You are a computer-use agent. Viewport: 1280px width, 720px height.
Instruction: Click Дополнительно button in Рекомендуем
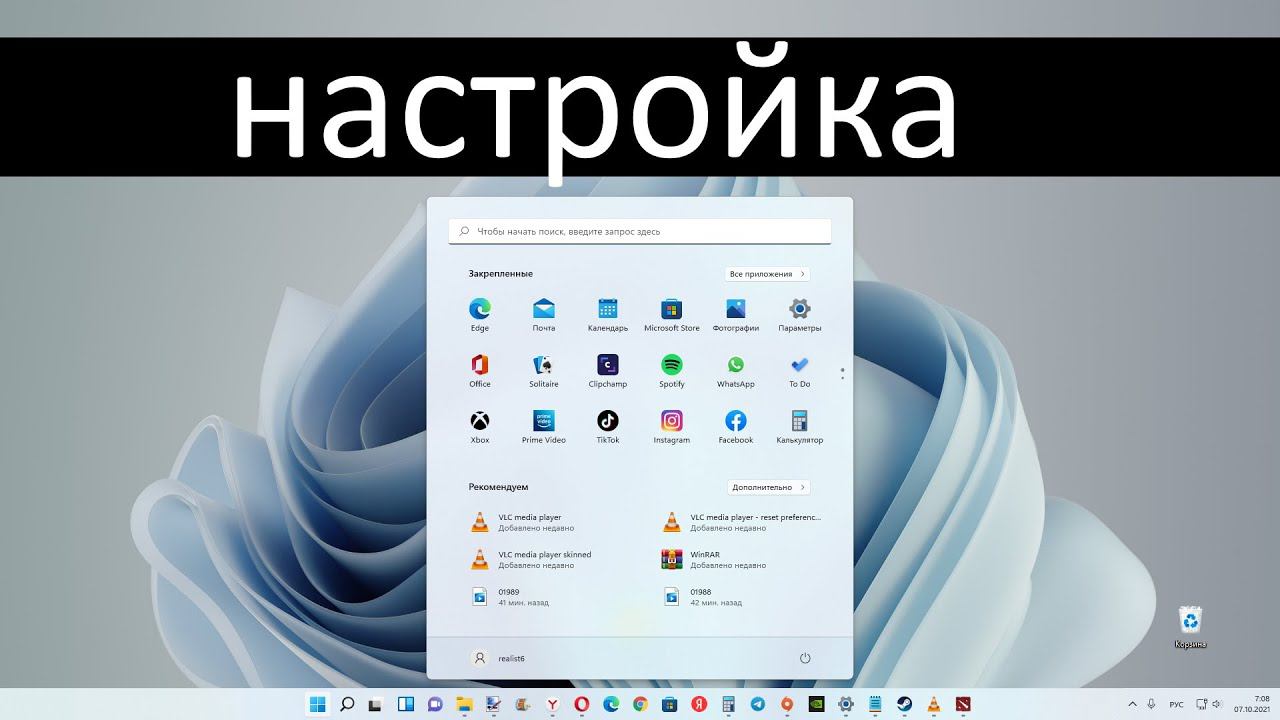tap(769, 488)
